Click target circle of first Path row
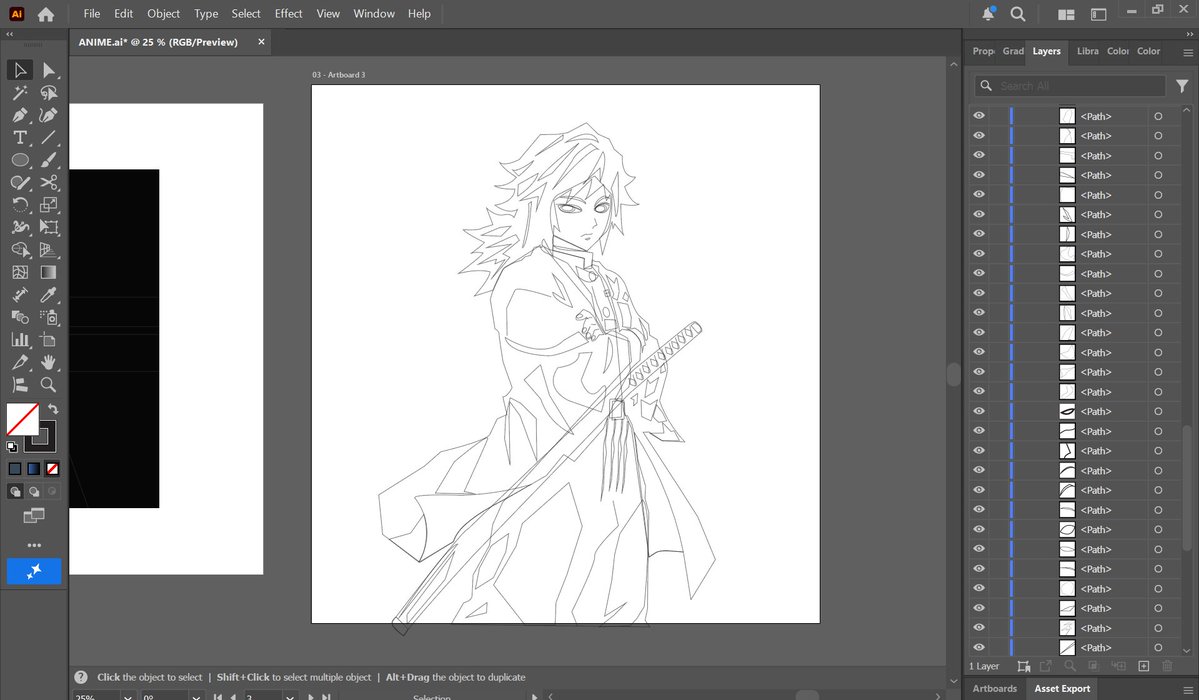The width and height of the screenshot is (1199, 700). pyautogui.click(x=1158, y=116)
